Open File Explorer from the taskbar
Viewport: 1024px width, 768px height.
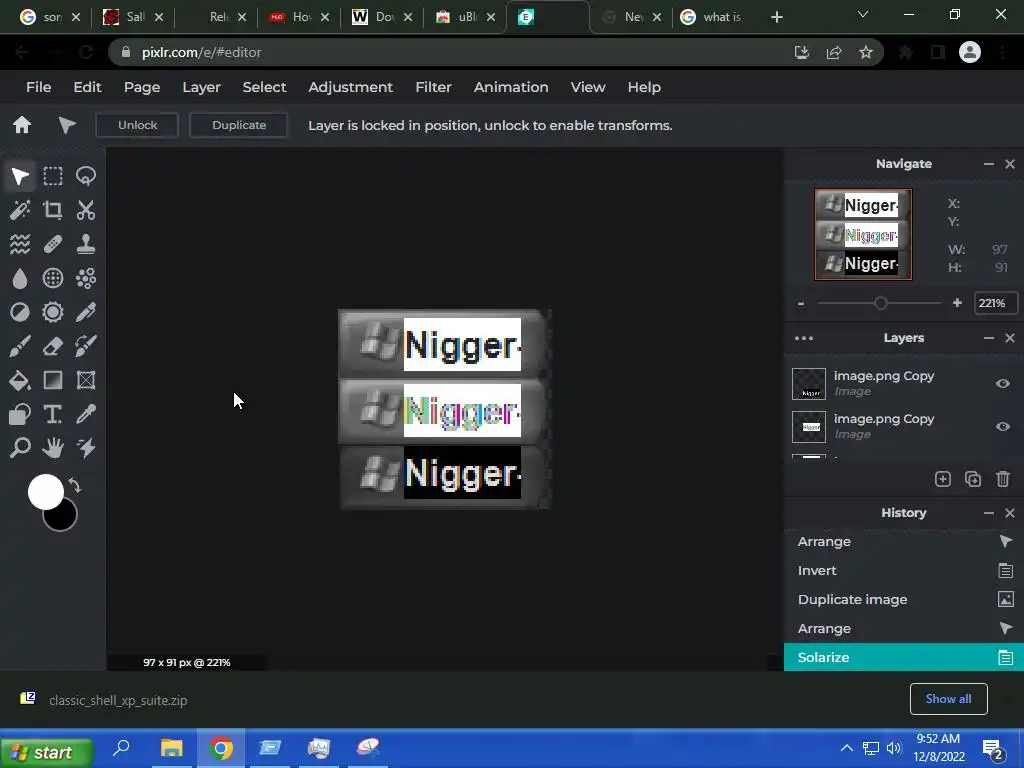coord(172,748)
